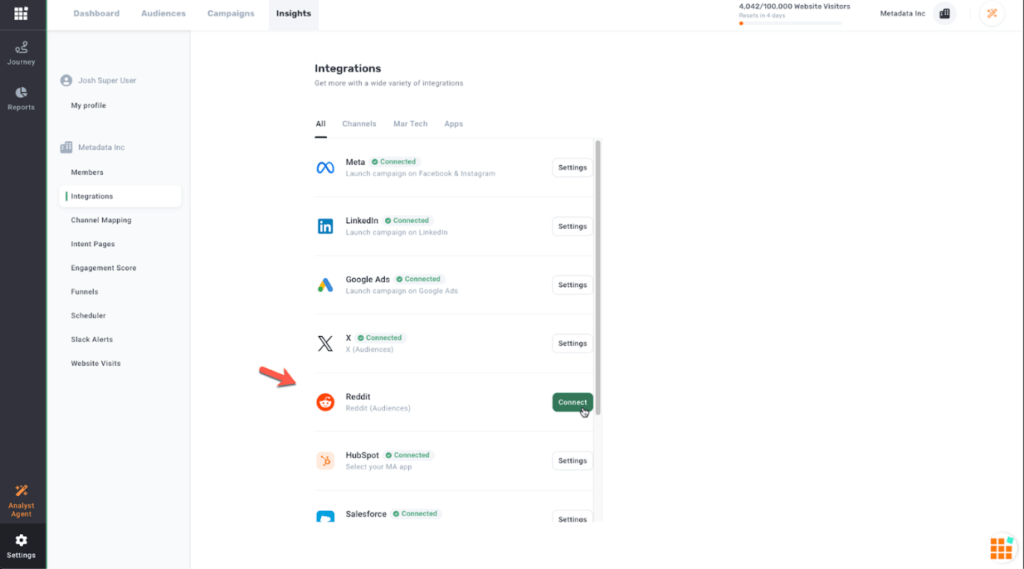
Task: Open the orange grid widget at bottom-right
Action: coord(1002,548)
